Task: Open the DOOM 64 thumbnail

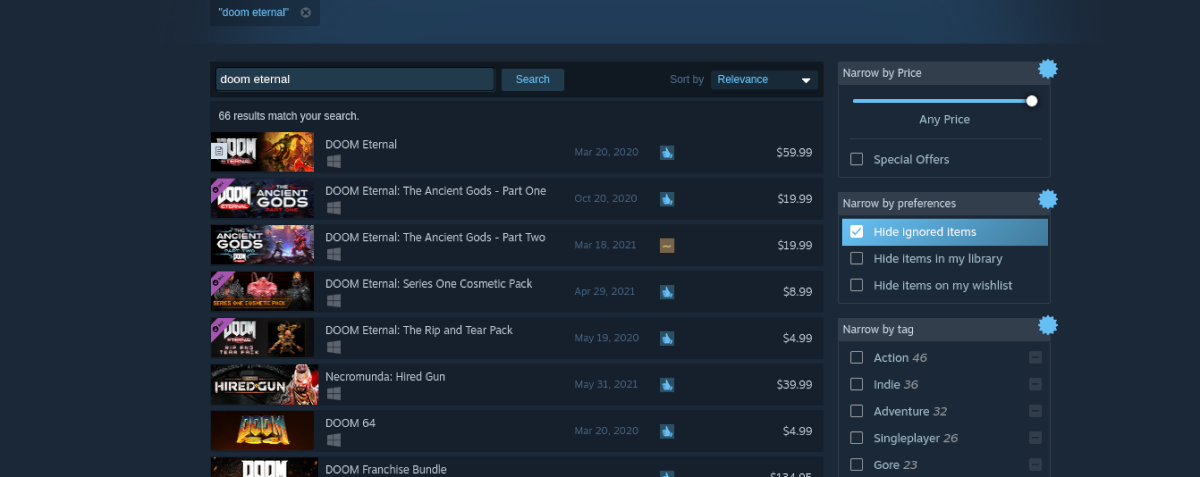Action: coord(262,431)
